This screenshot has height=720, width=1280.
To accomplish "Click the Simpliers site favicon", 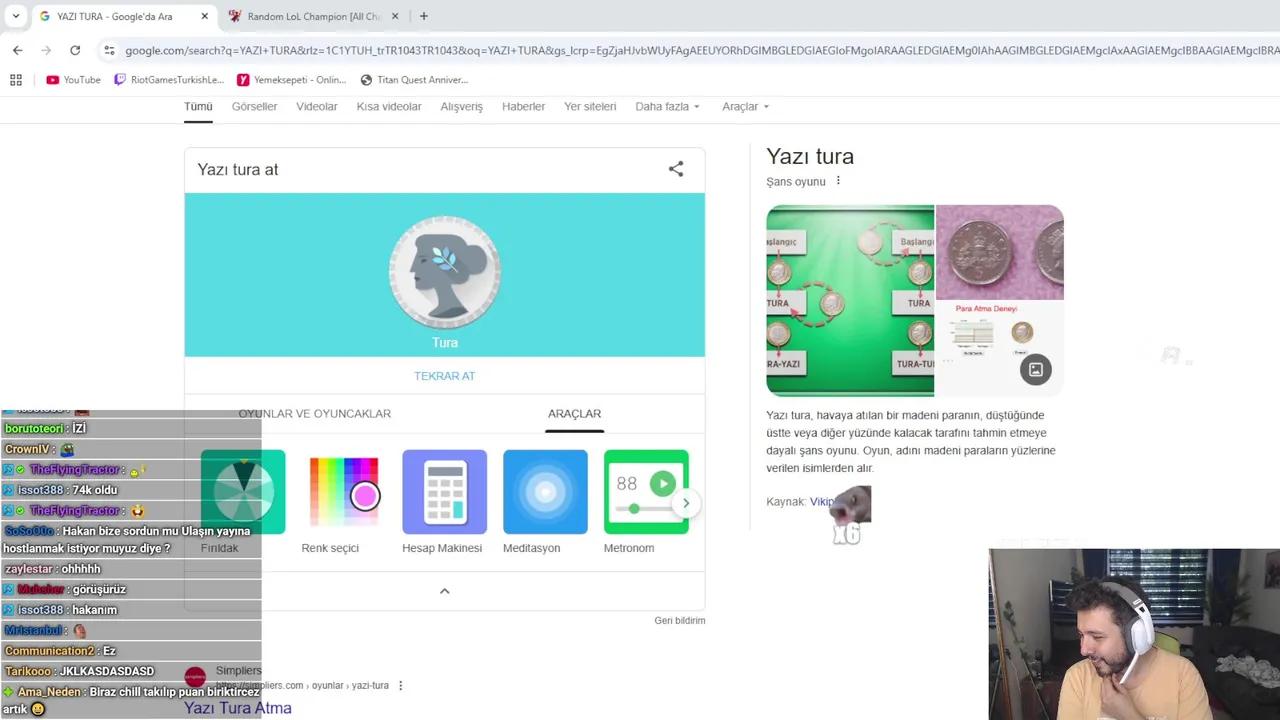I will coord(195,677).
